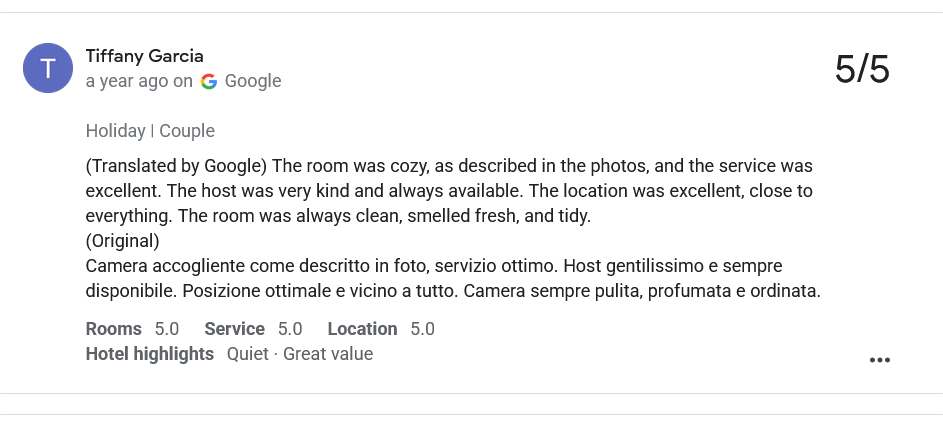The width and height of the screenshot is (943, 444).
Task: Select the "Holiday" trip type label
Action: [x=115, y=131]
